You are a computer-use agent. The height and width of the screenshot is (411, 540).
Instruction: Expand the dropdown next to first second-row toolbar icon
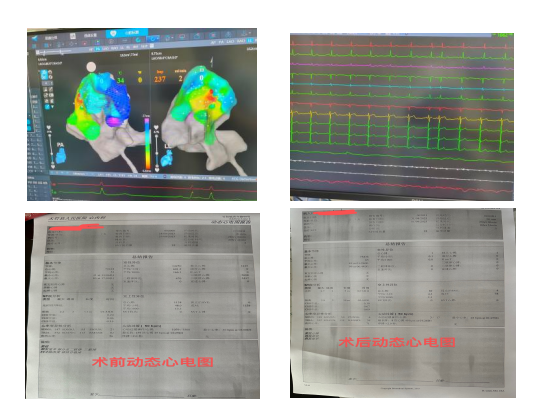pos(51,45)
